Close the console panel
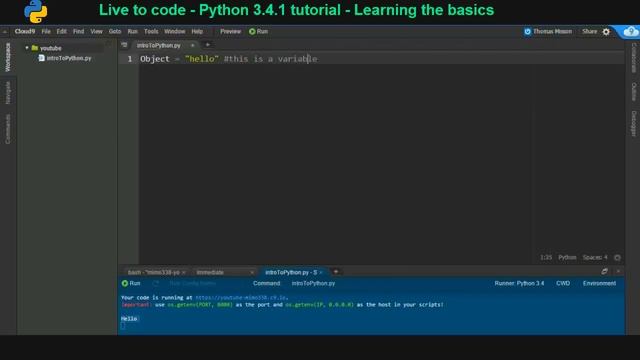The height and width of the screenshot is (360, 640). click(x=618, y=271)
